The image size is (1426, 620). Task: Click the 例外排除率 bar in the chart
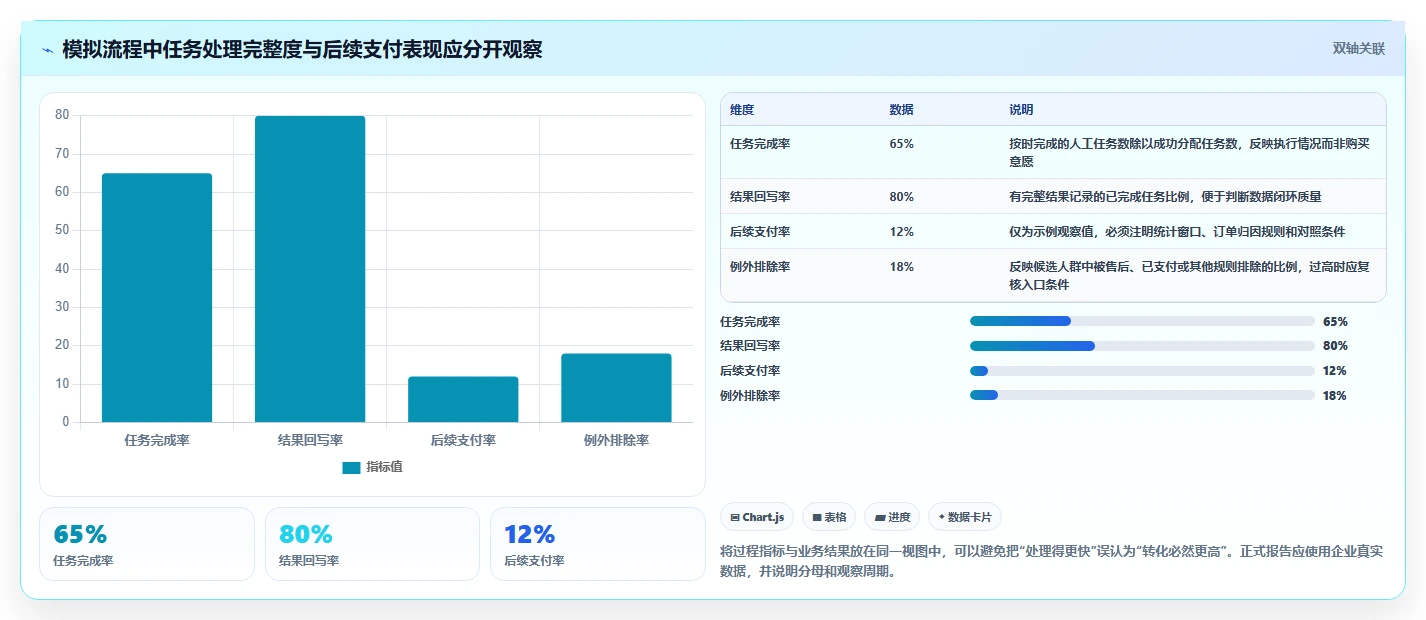616,388
